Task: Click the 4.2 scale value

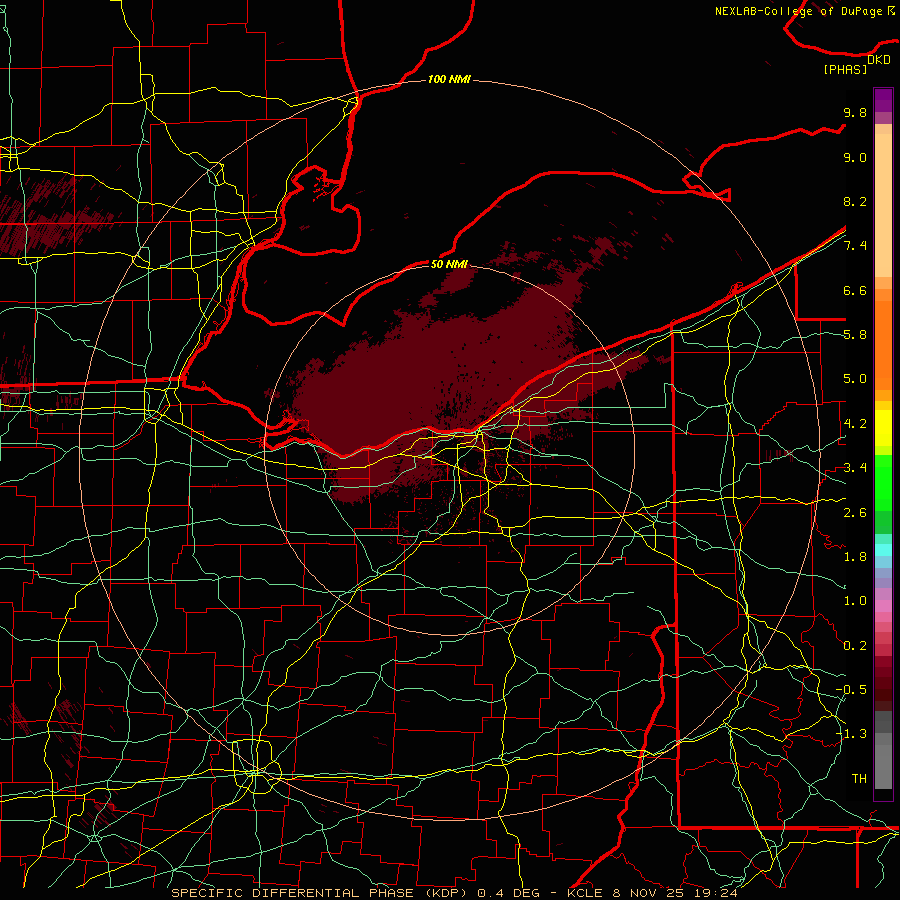Action: (x=855, y=424)
